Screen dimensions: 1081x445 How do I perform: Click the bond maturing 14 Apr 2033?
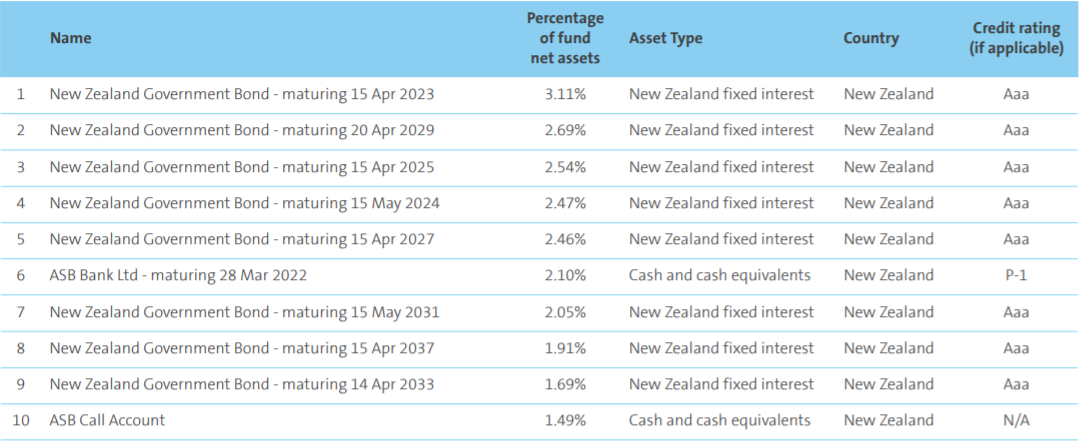click(x=242, y=384)
